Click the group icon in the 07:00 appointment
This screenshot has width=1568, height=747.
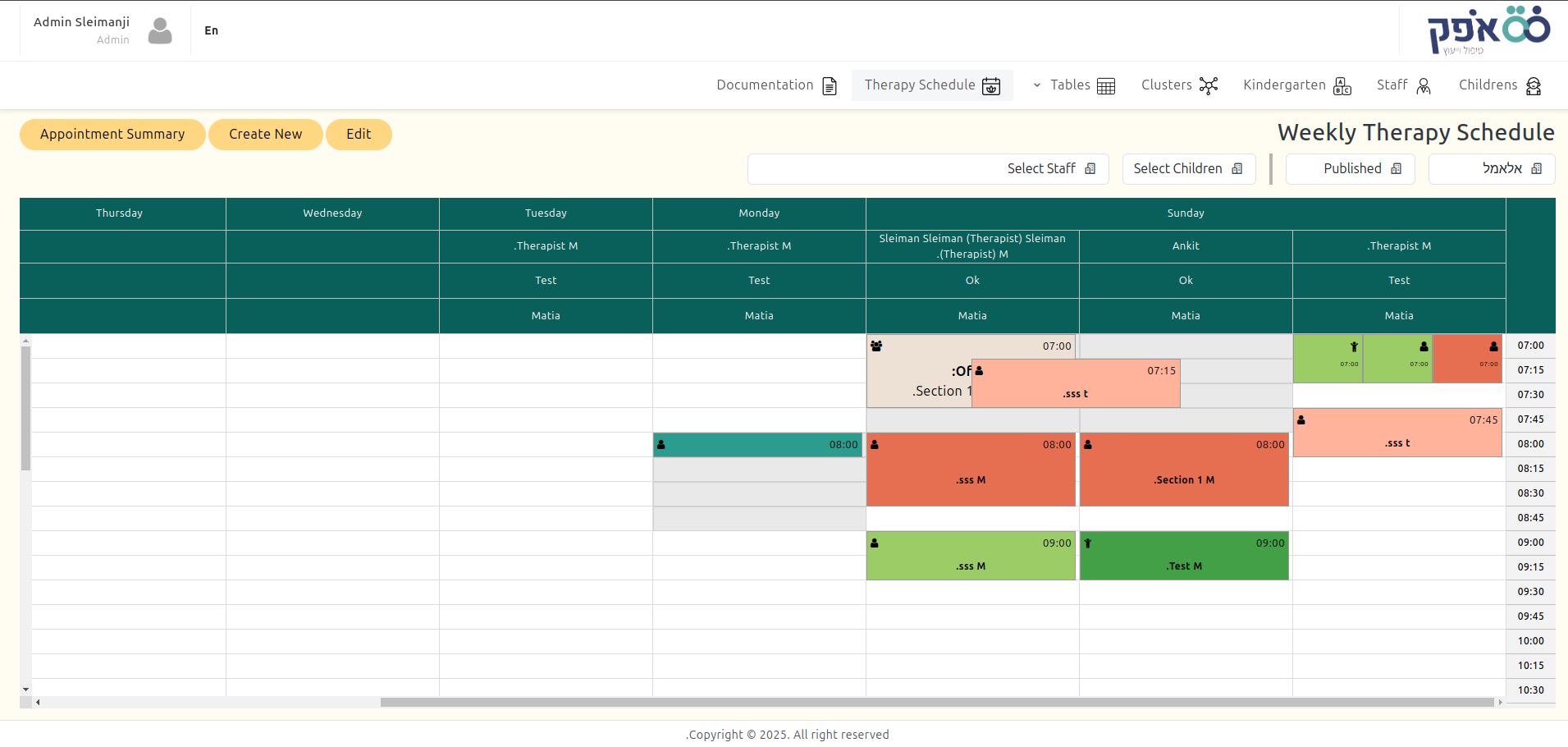pos(876,346)
